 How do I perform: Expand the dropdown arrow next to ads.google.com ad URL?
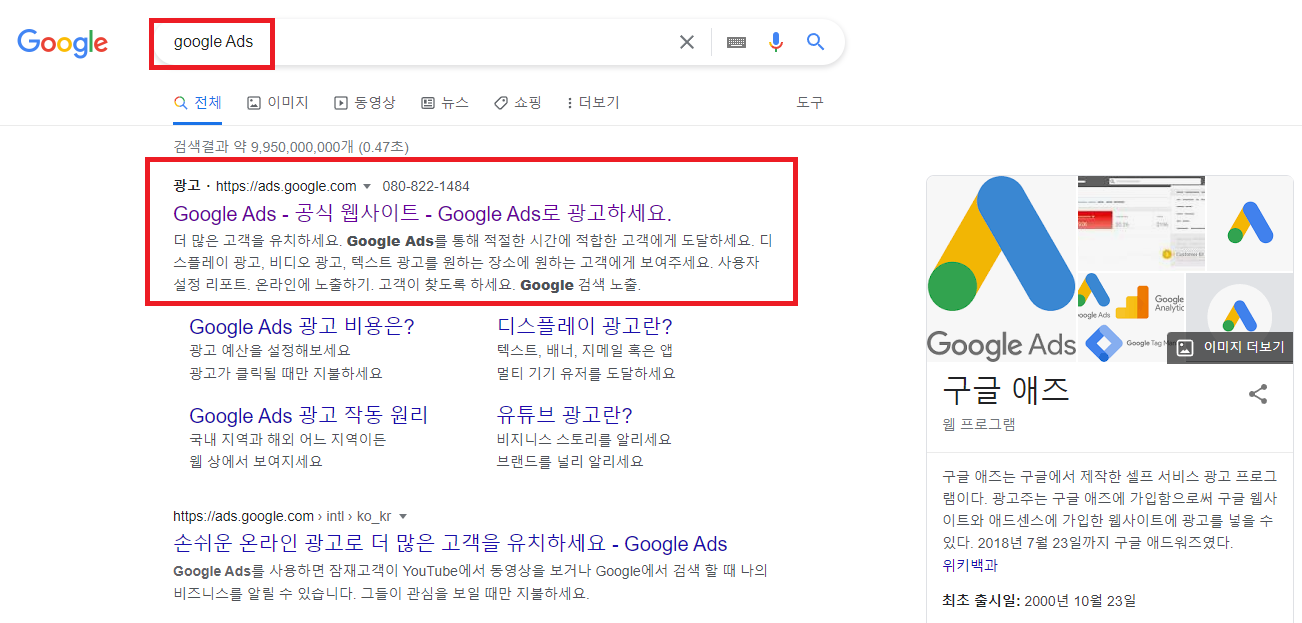(367, 187)
